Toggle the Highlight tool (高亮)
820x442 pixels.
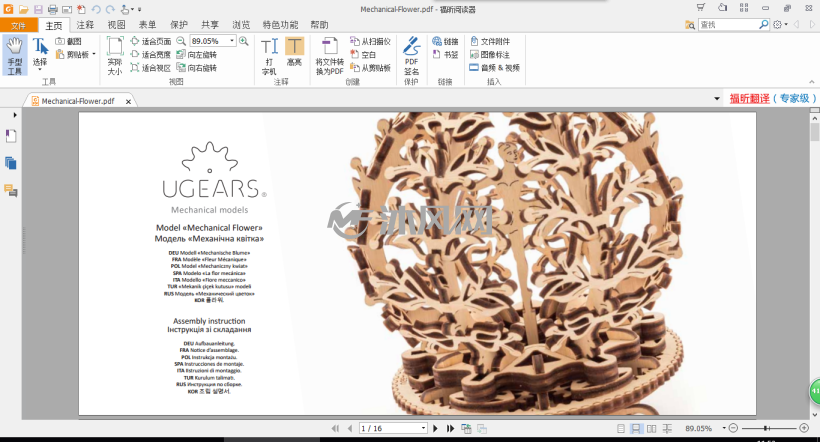pos(294,52)
